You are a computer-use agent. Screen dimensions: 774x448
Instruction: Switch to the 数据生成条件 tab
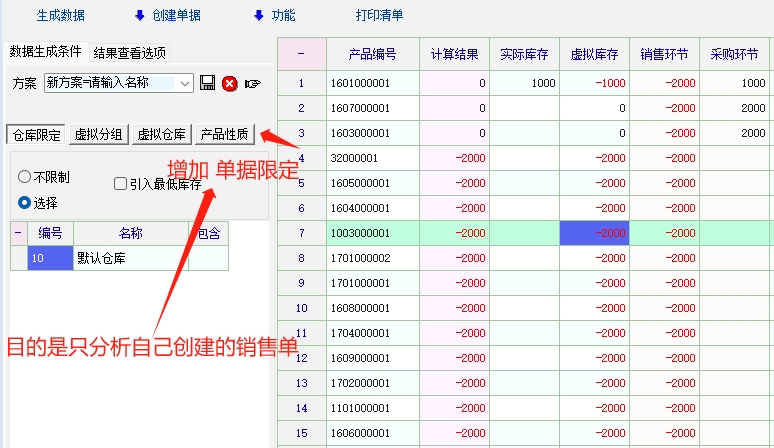pyautogui.click(x=45, y=52)
